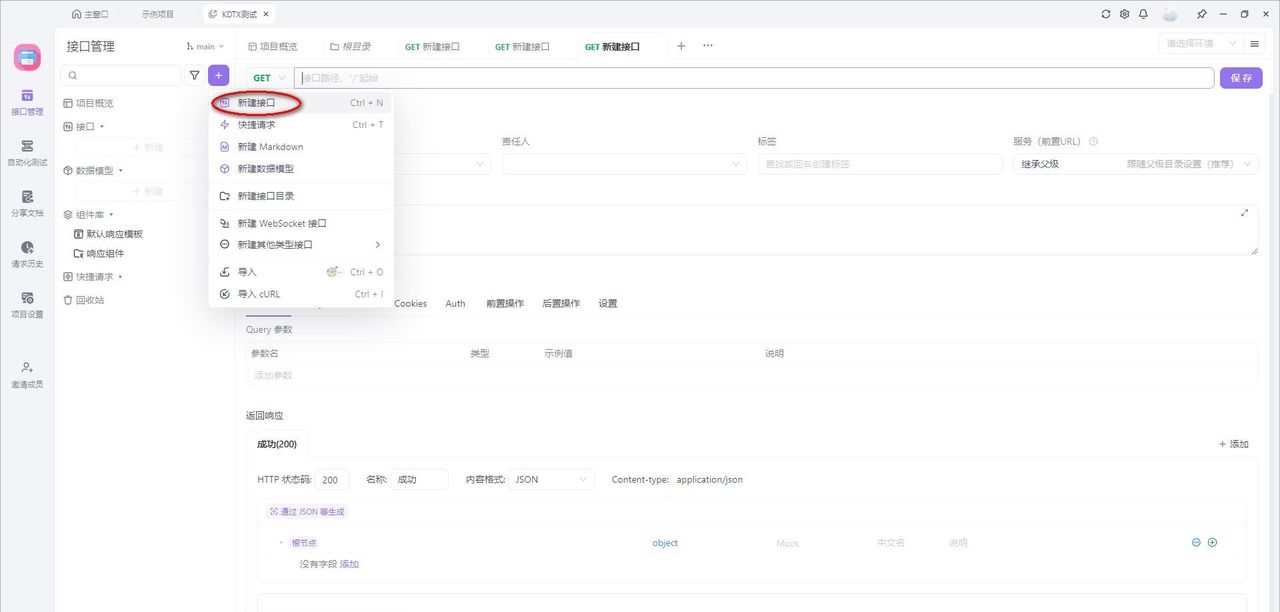
Task: Click the hamburger icon next to environment selector
Action: pos(1255,43)
